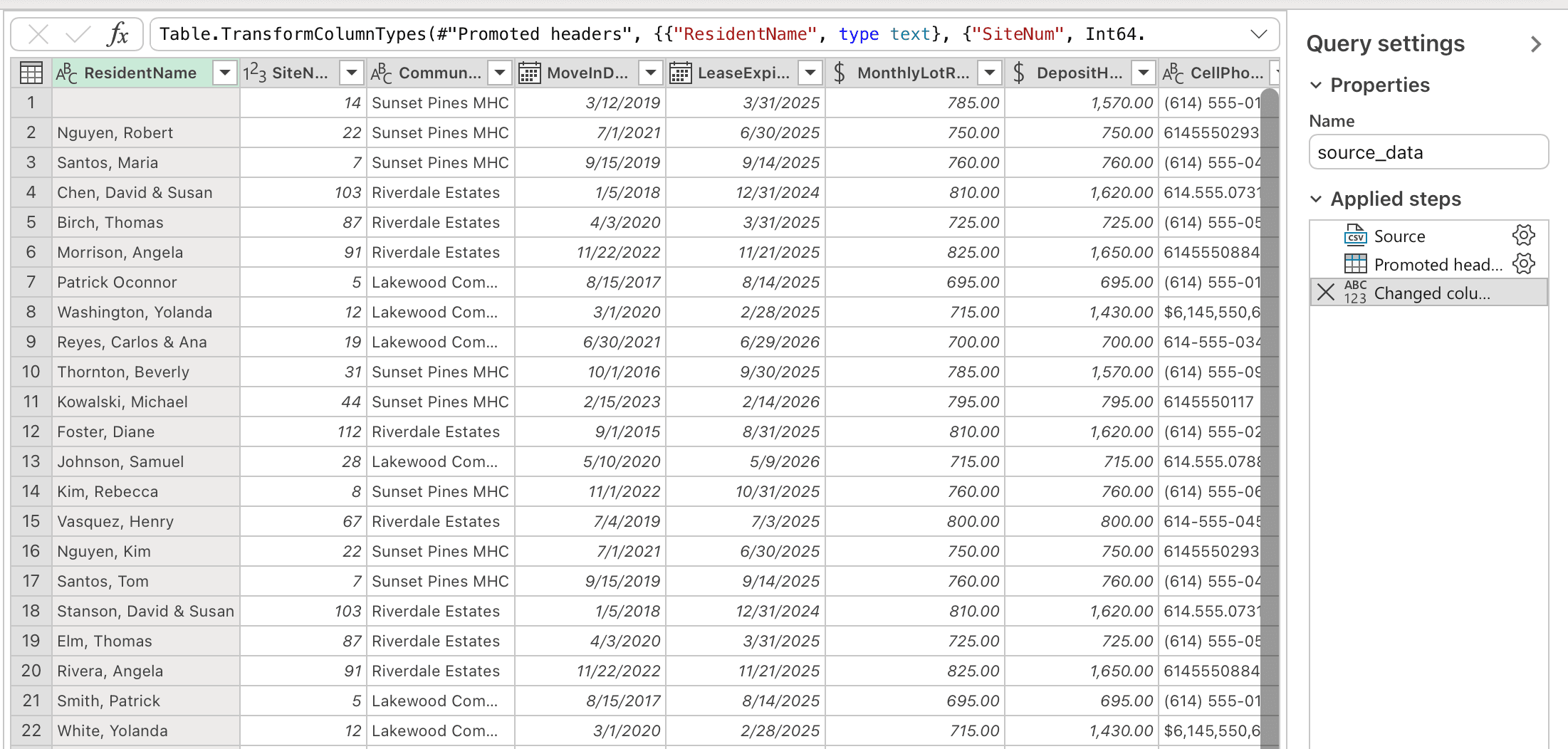Viewport: 1568px width, 749px height.
Task: Open the SiteNum column filter dropdown
Action: tap(351, 73)
